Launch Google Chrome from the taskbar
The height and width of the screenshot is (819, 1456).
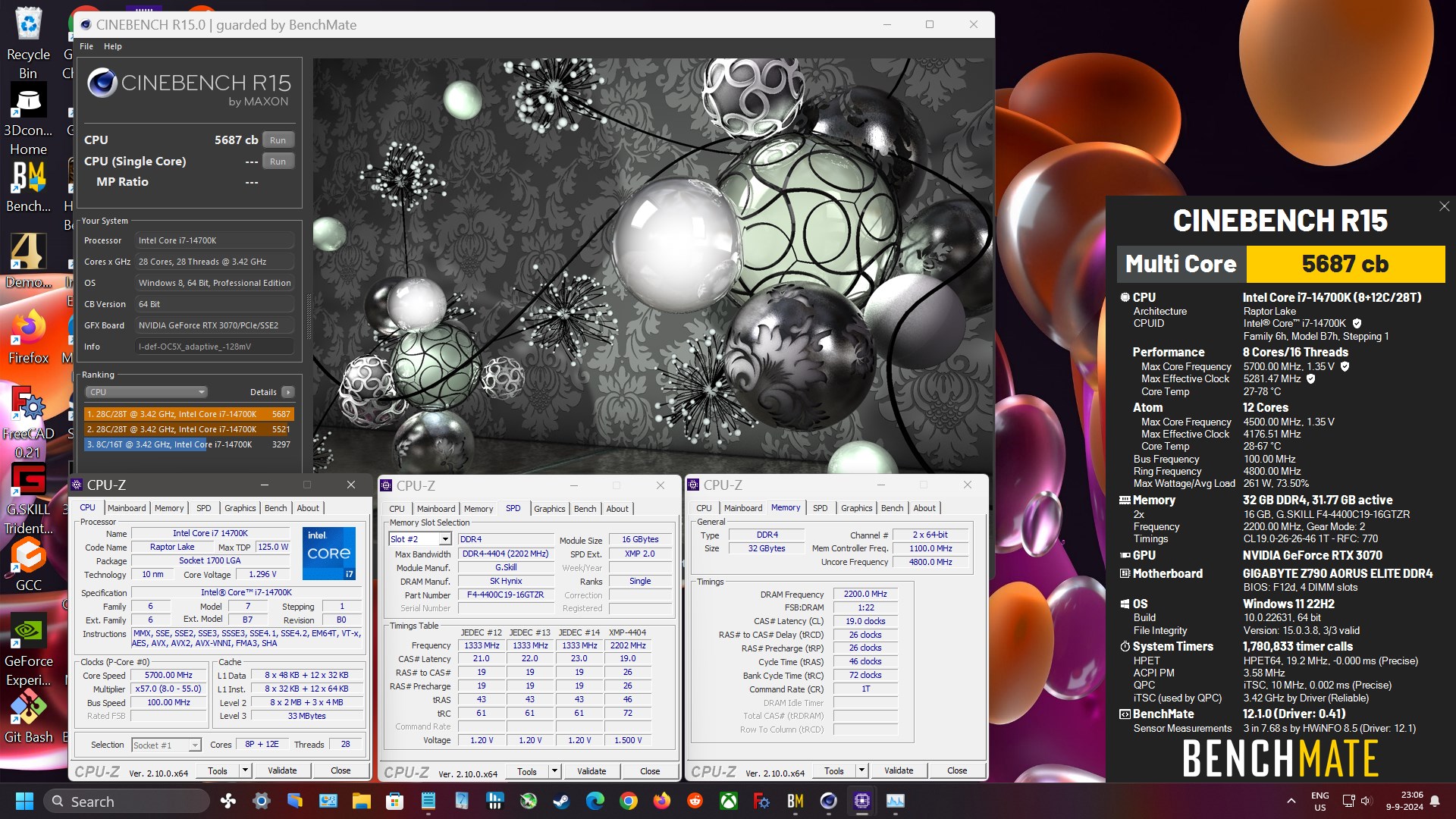pyautogui.click(x=628, y=801)
